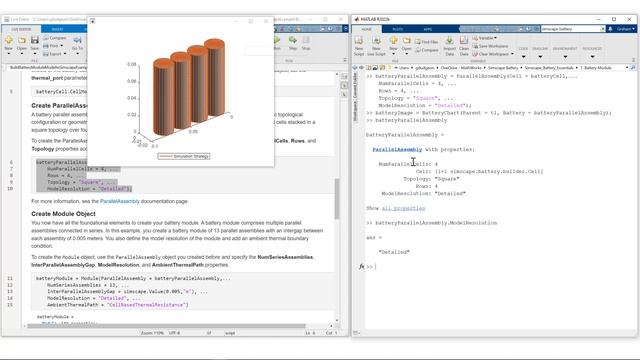The height and width of the screenshot is (360, 640).
Task: Click Export in the Live Editor toolbar
Action: point(55,54)
